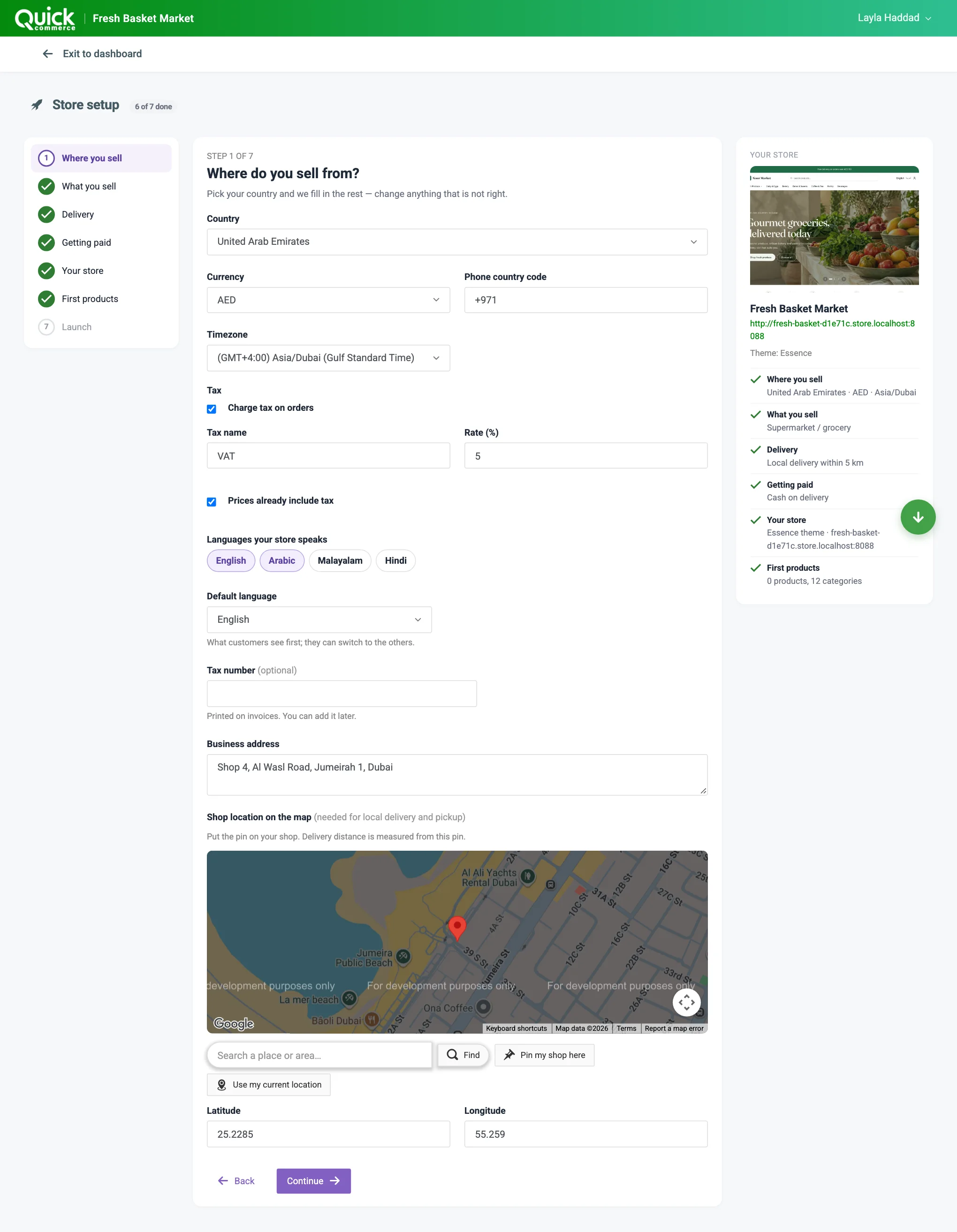The image size is (957, 1232).
Task: Click the green checkmark beside Getting paid step
Action: [x=46, y=242]
